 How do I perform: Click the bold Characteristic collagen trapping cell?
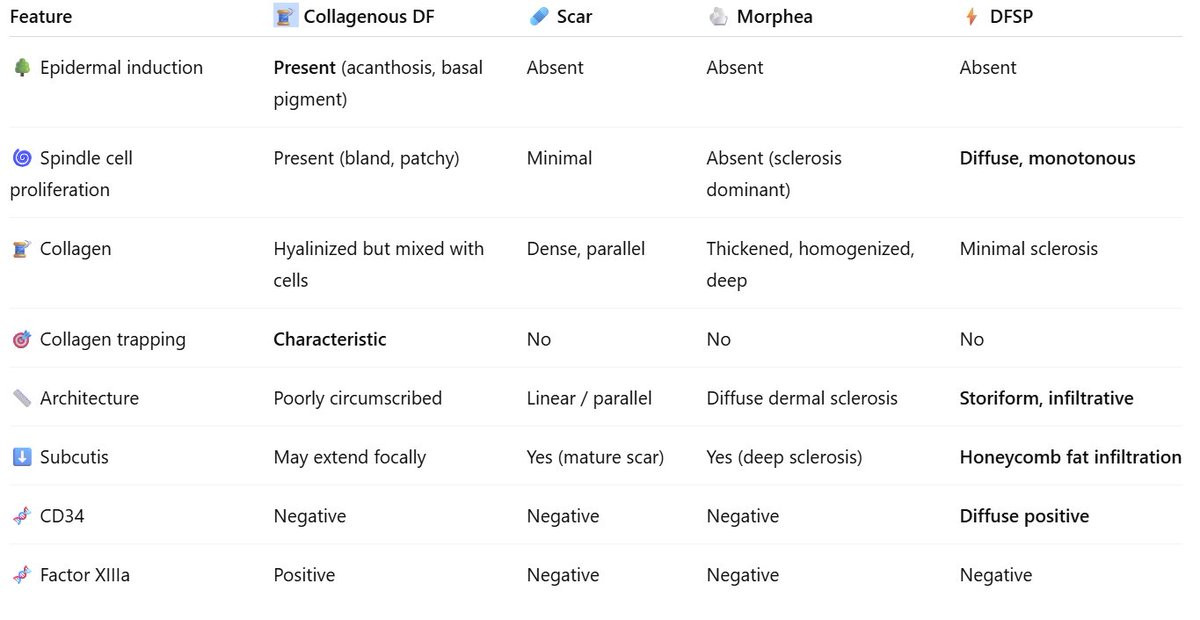tap(330, 339)
